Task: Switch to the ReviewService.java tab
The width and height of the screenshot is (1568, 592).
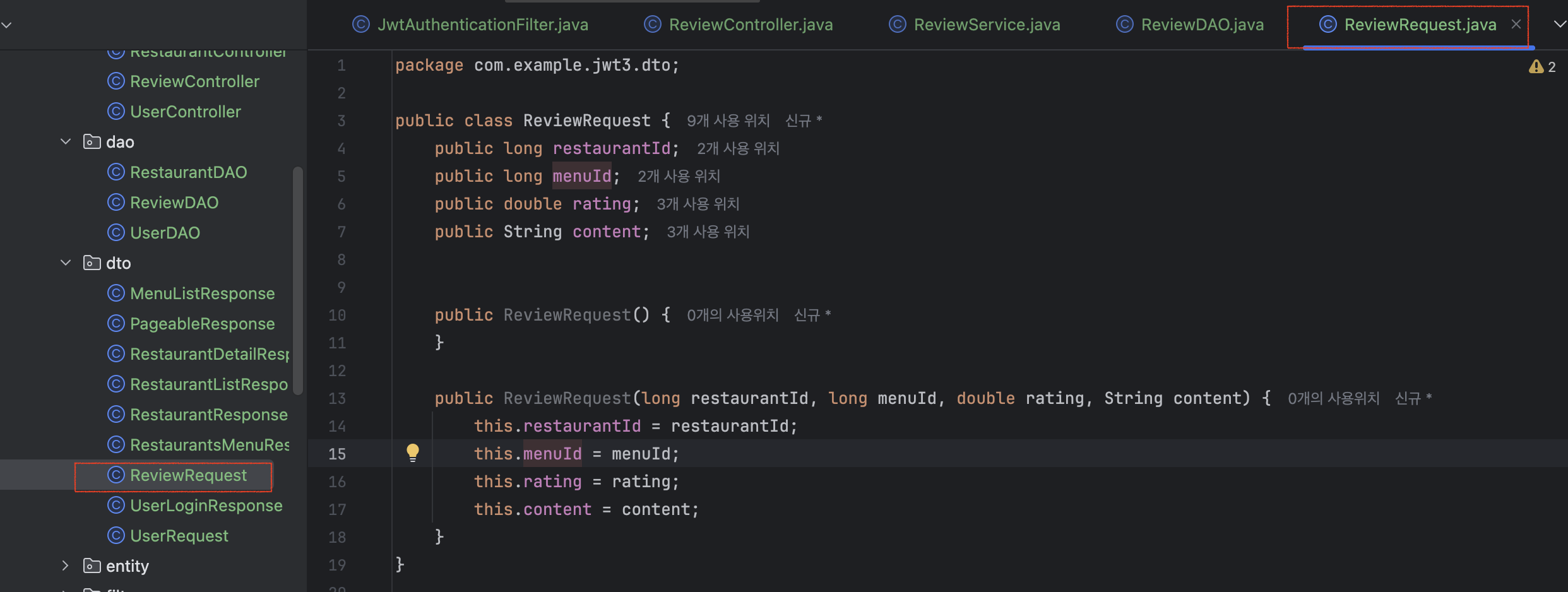Action: pyautogui.click(x=975, y=25)
